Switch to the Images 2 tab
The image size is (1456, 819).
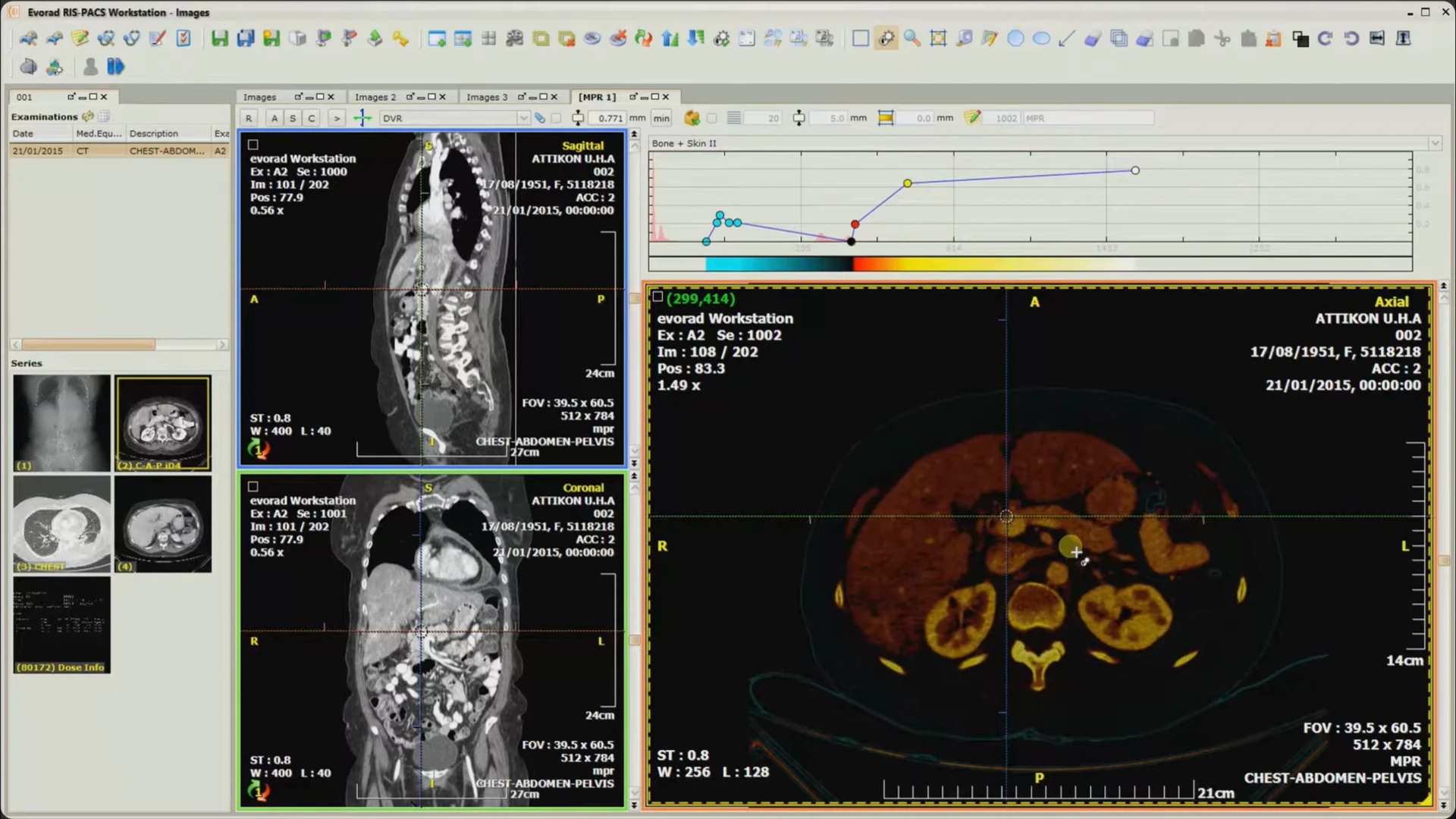point(375,97)
